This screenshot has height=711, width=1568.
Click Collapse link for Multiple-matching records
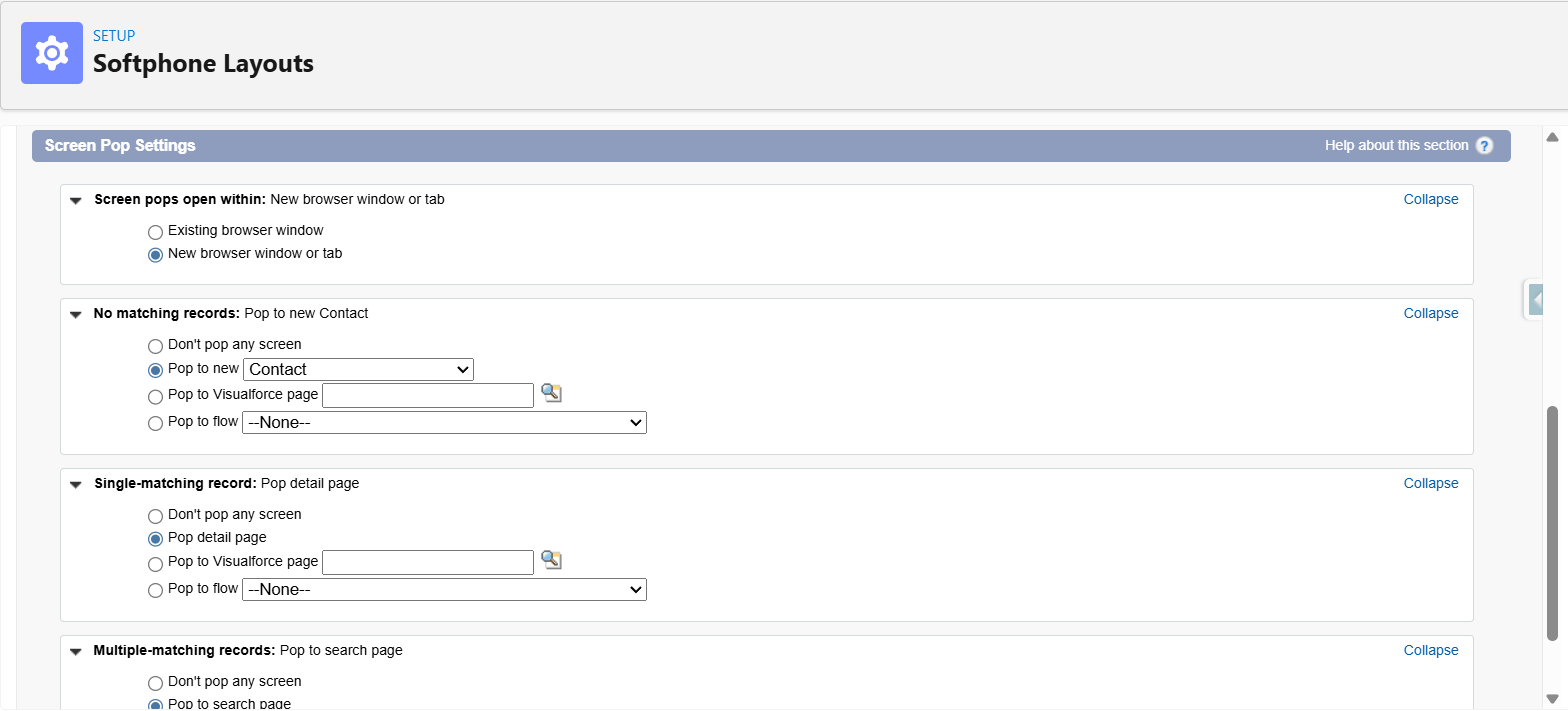[1430, 650]
